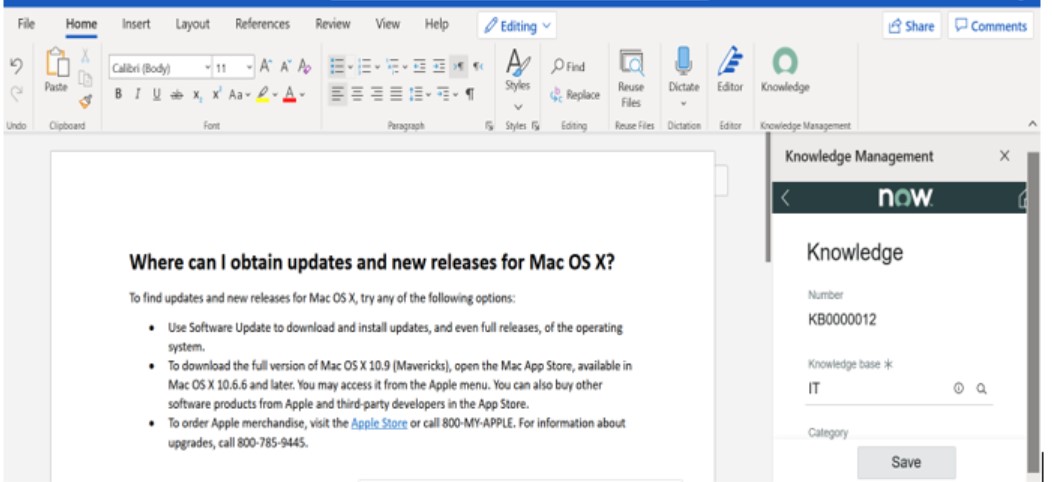Toggle underline formatting
This screenshot has height=482, width=1052.
[156, 94]
